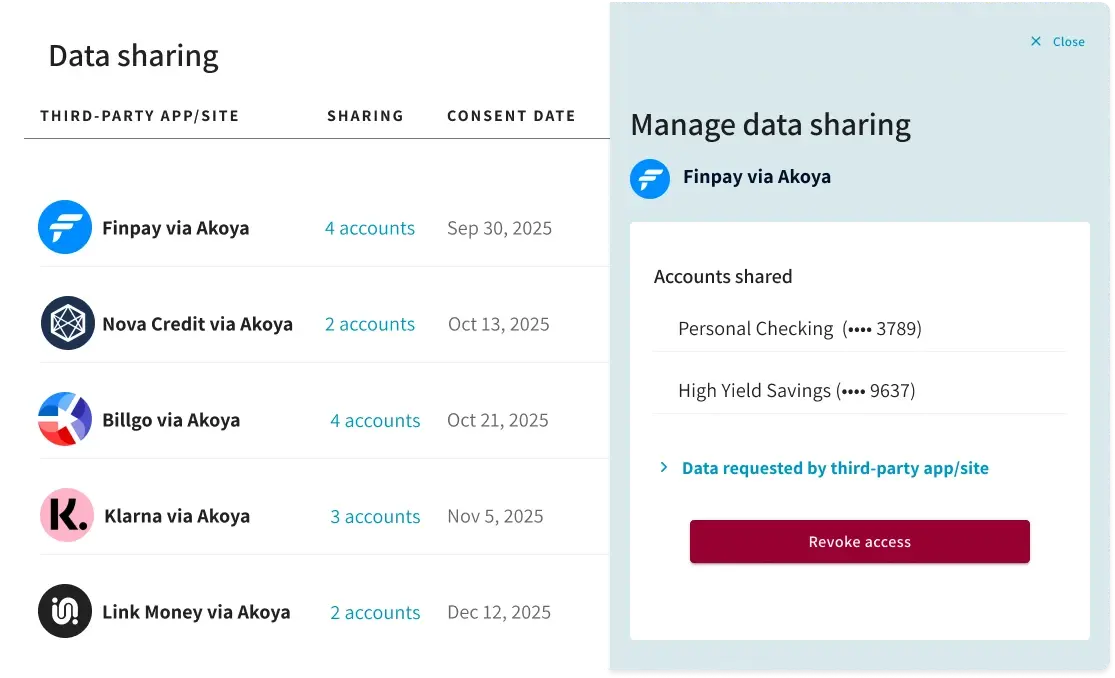Open Nova Credit's 2 accounts link
The height and width of the screenshot is (678, 1115).
click(370, 324)
